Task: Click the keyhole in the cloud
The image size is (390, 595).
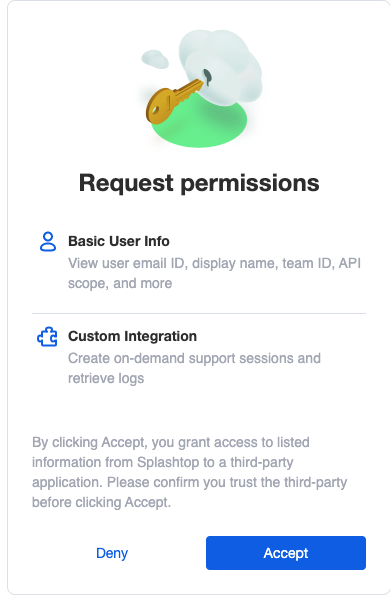Action: (207, 76)
